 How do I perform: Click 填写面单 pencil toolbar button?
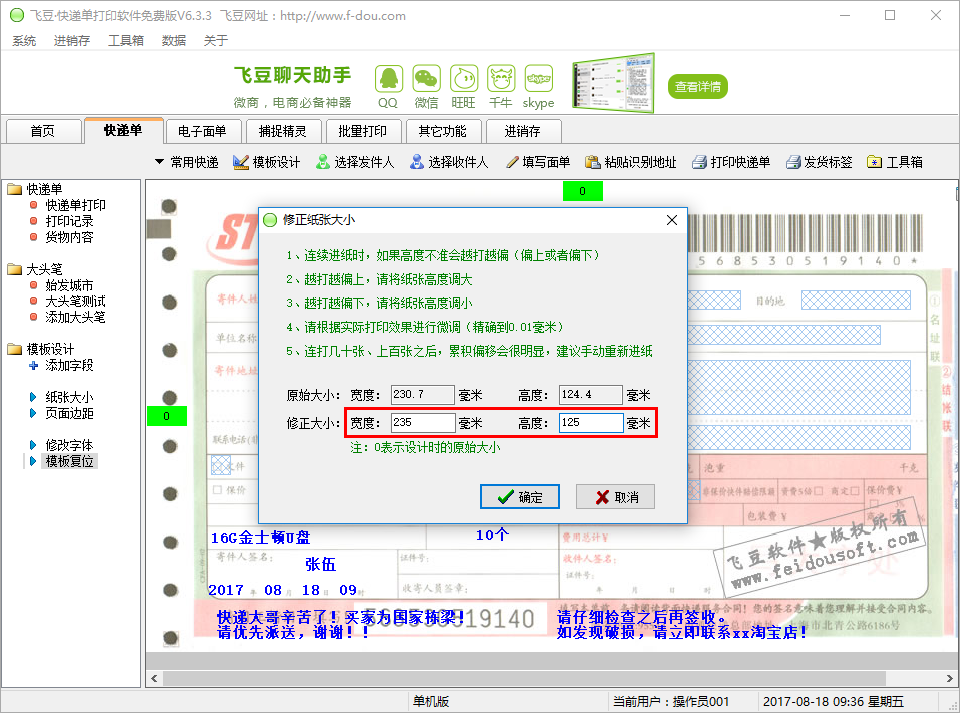tap(538, 162)
